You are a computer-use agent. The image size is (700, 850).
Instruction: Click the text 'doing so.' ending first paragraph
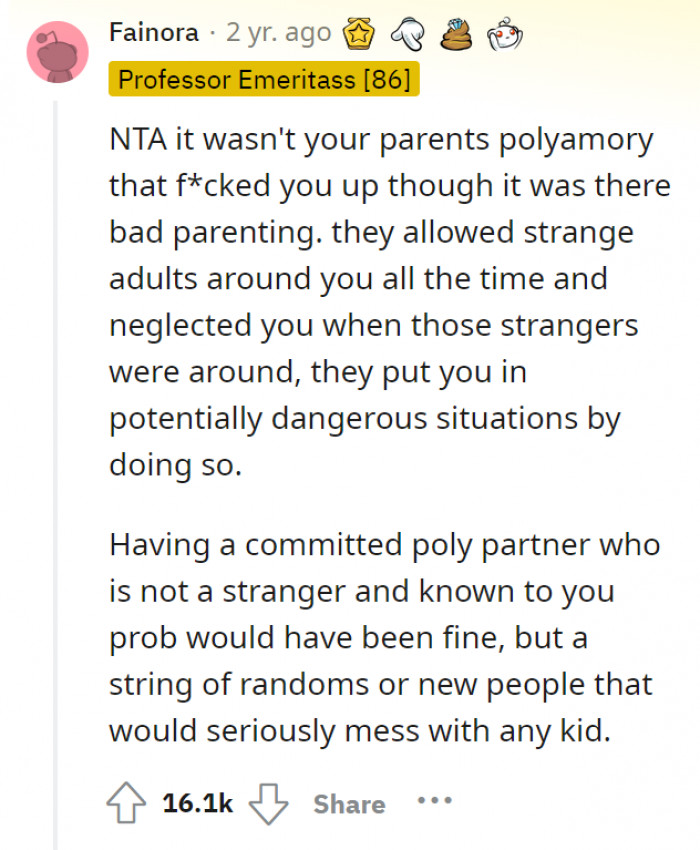click(x=175, y=465)
